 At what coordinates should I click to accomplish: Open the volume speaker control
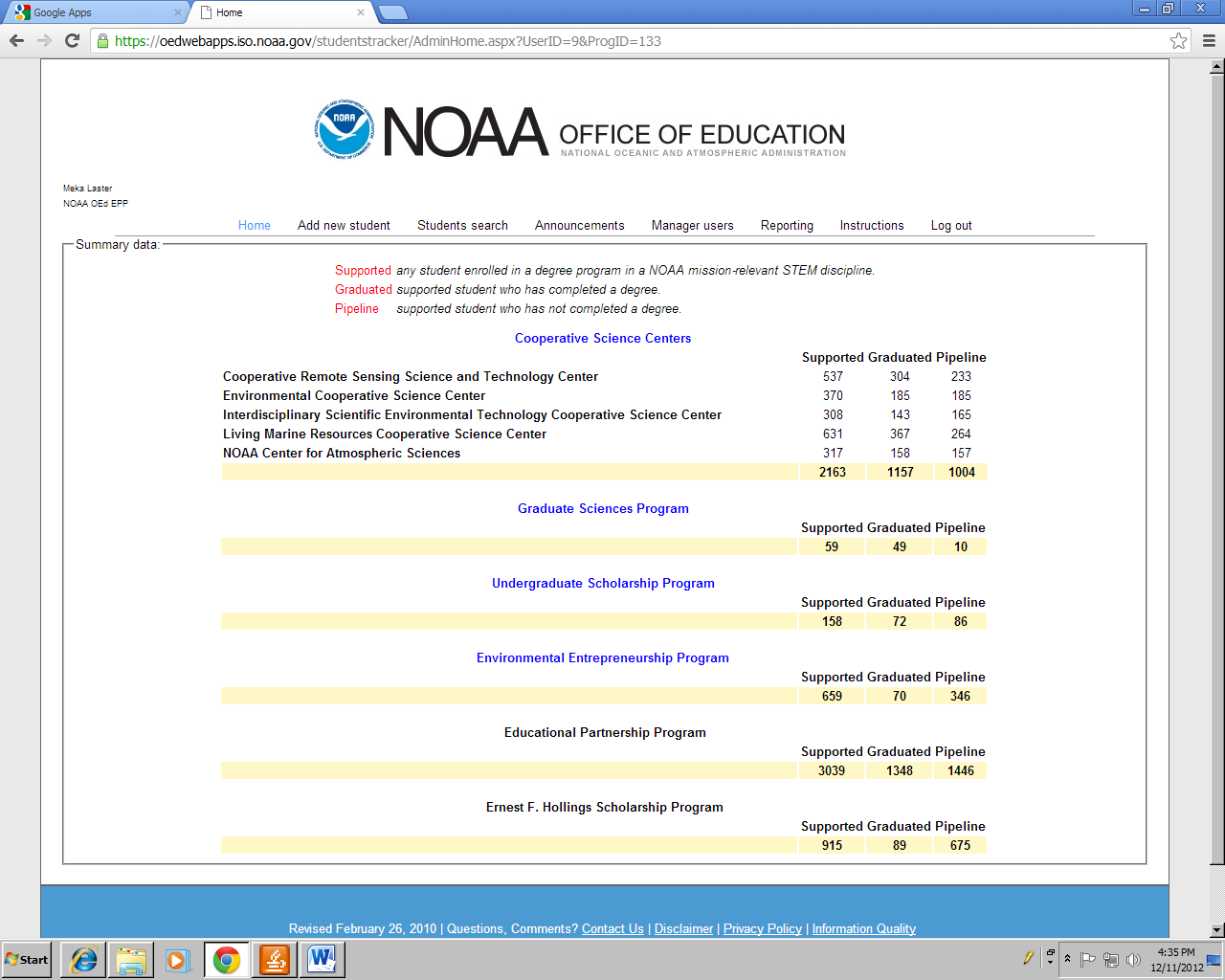coord(1134,960)
